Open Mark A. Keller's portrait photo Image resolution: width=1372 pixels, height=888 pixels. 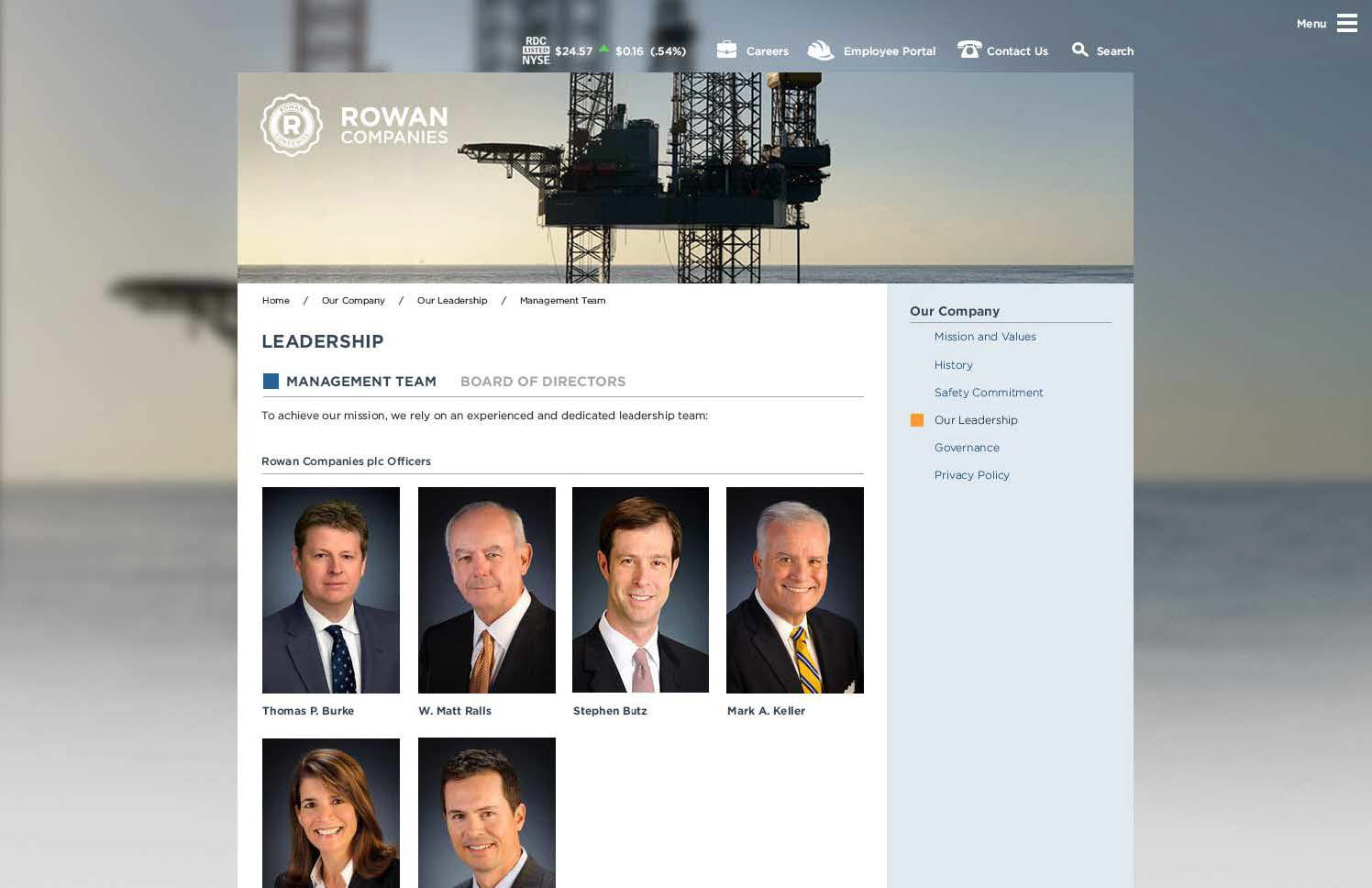pos(795,590)
